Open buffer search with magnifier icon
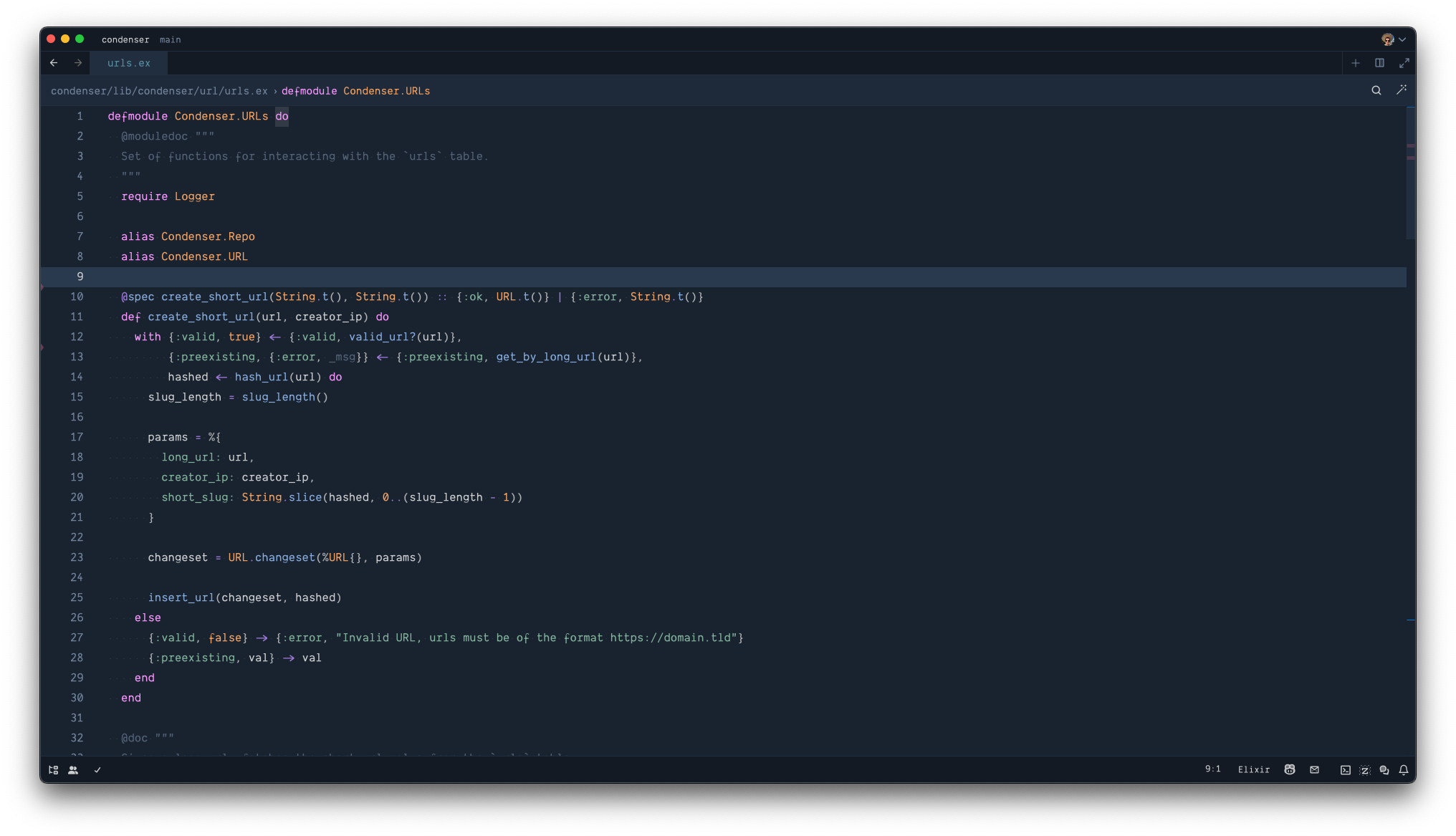The height and width of the screenshot is (836, 1456). pos(1376,90)
